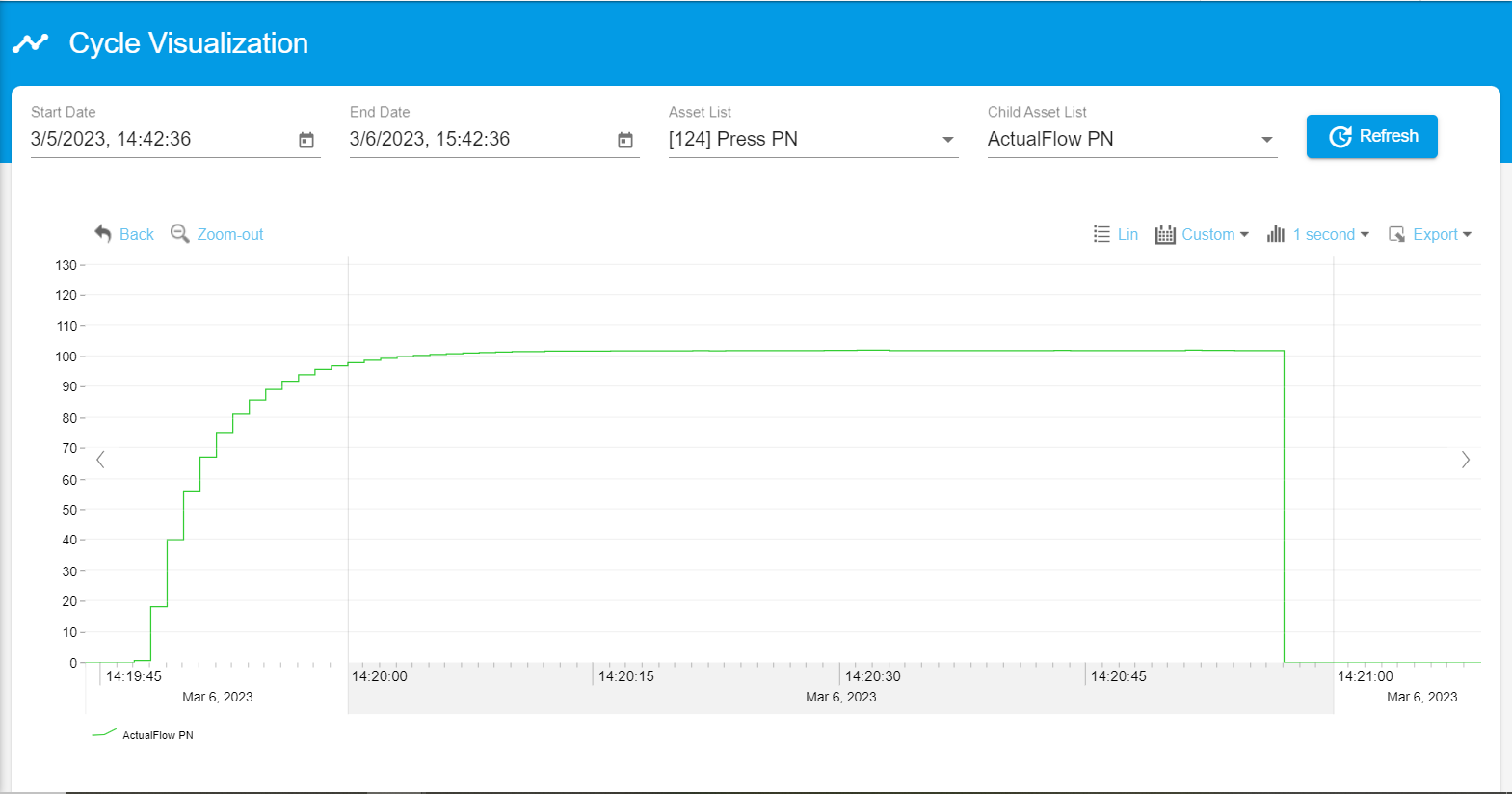Open the Start Date calendar picker icon
The width and height of the screenshot is (1512, 794).
(306, 140)
